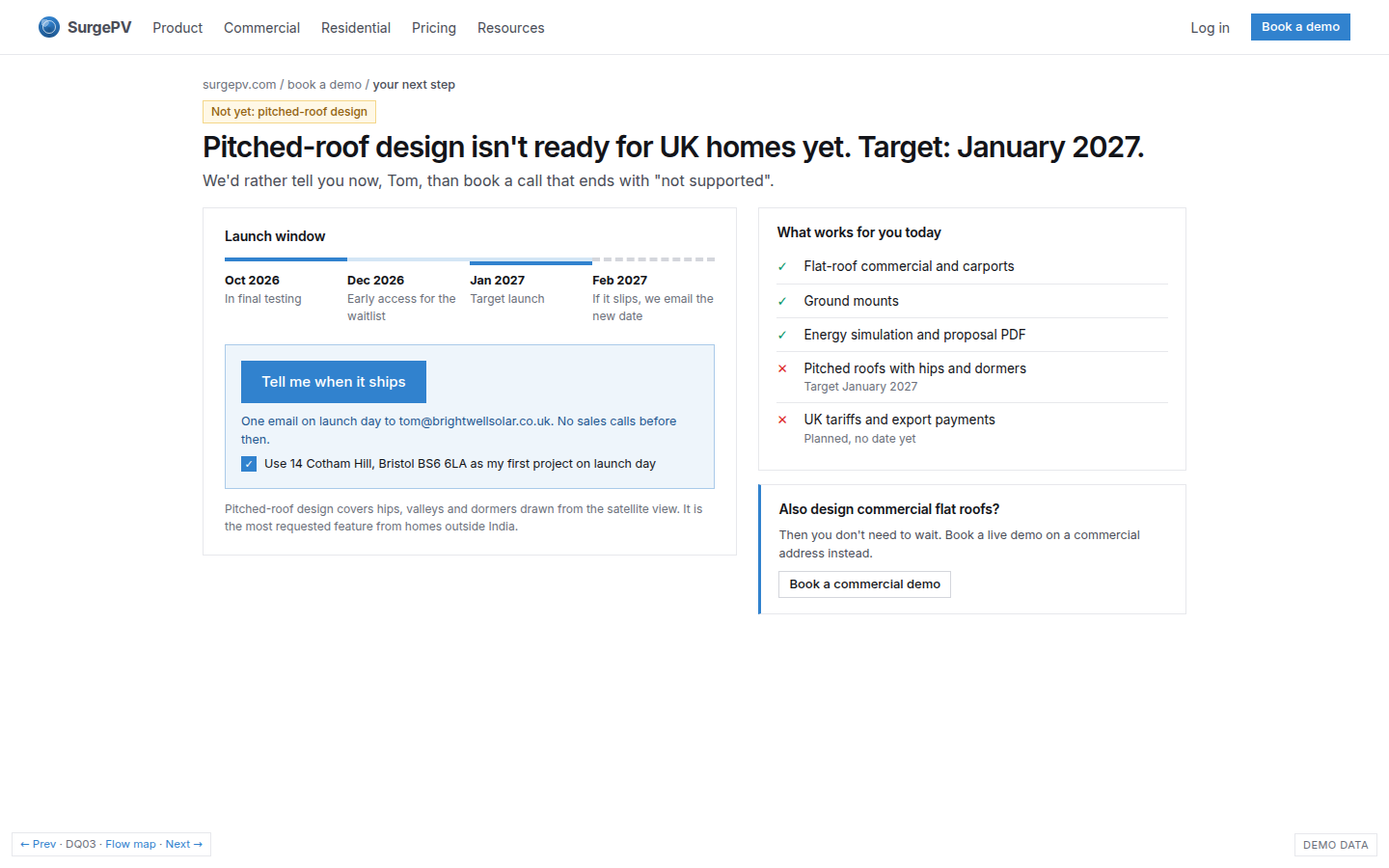Open the Product menu

tap(177, 28)
